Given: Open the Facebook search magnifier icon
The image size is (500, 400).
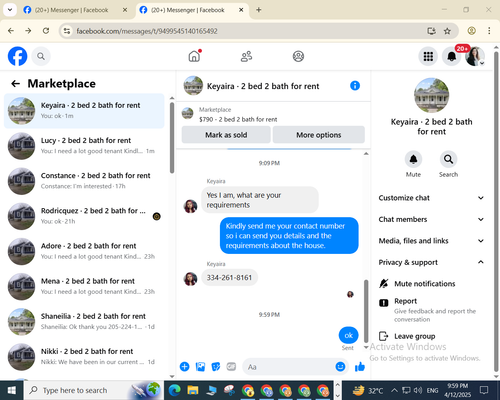Looking at the screenshot, I should point(41,56).
